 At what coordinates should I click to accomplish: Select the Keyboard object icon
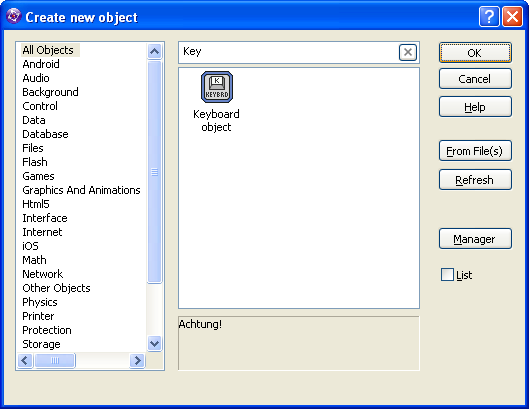click(x=217, y=87)
